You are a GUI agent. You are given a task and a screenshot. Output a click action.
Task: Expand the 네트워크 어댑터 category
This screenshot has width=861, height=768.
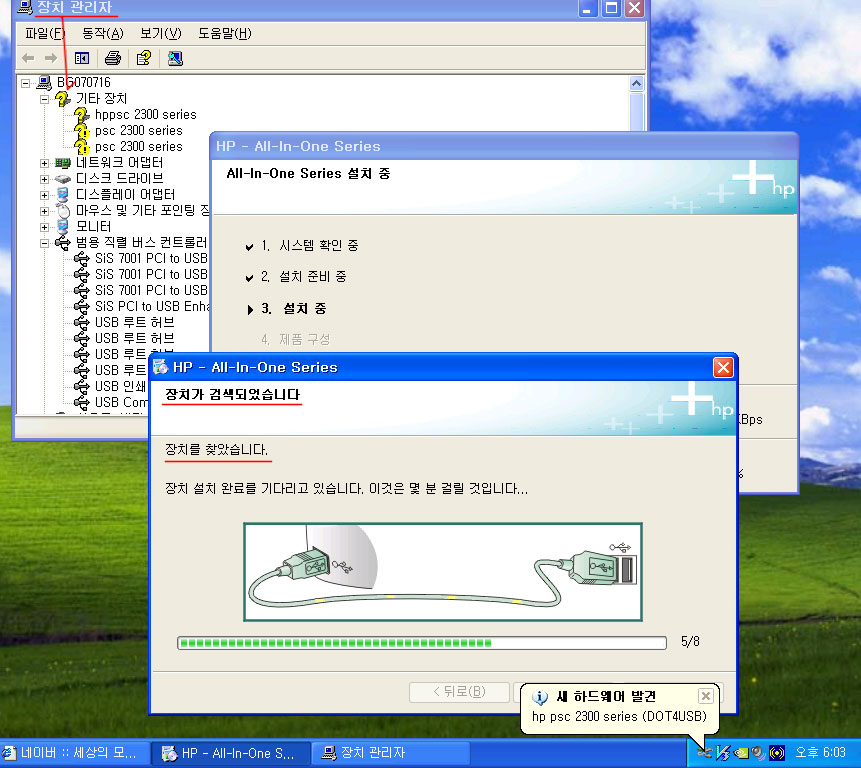coord(44,163)
